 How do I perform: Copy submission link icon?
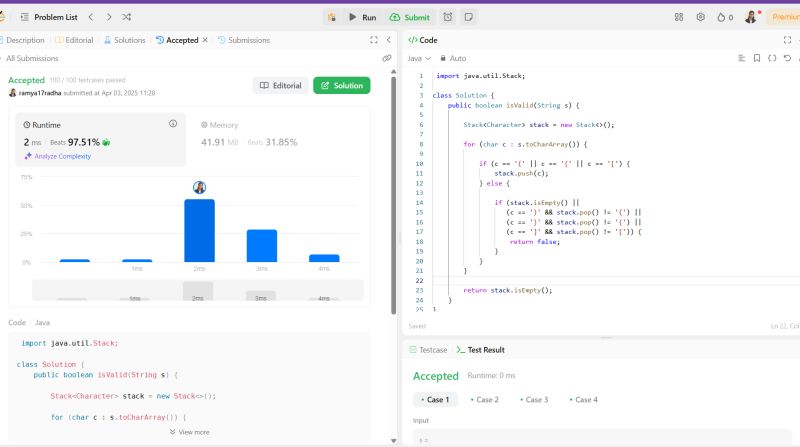tap(387, 58)
